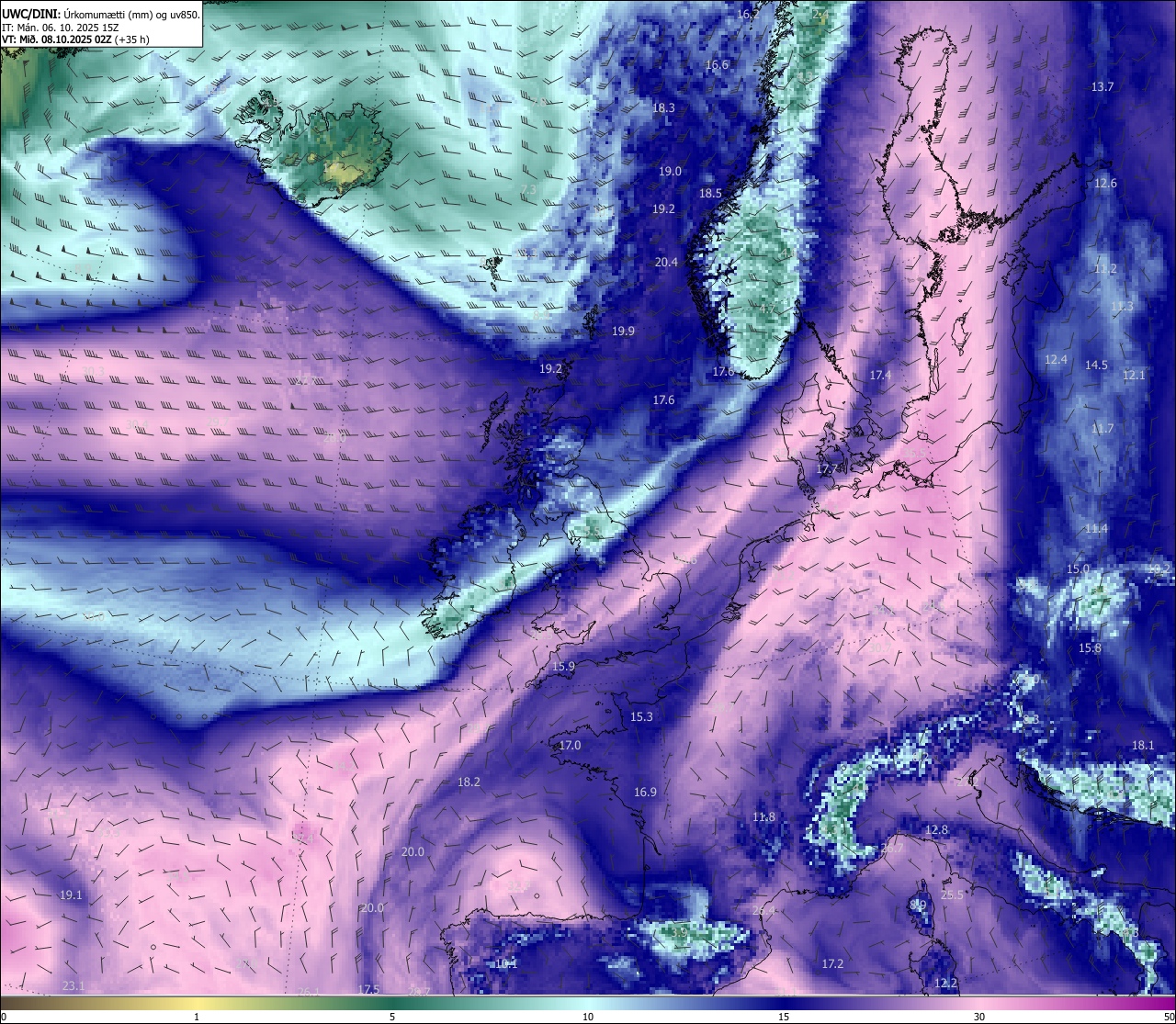Click the 19.1 value at the left edge
Image resolution: width=1176 pixels, height=1024 pixels.
(x=71, y=895)
